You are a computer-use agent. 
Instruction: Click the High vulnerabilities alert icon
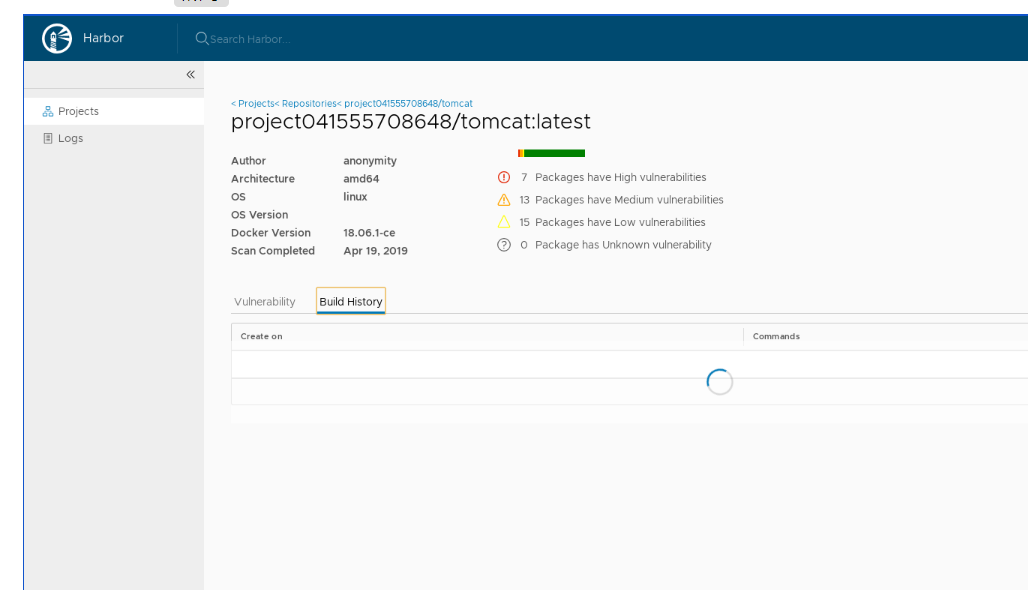(503, 177)
